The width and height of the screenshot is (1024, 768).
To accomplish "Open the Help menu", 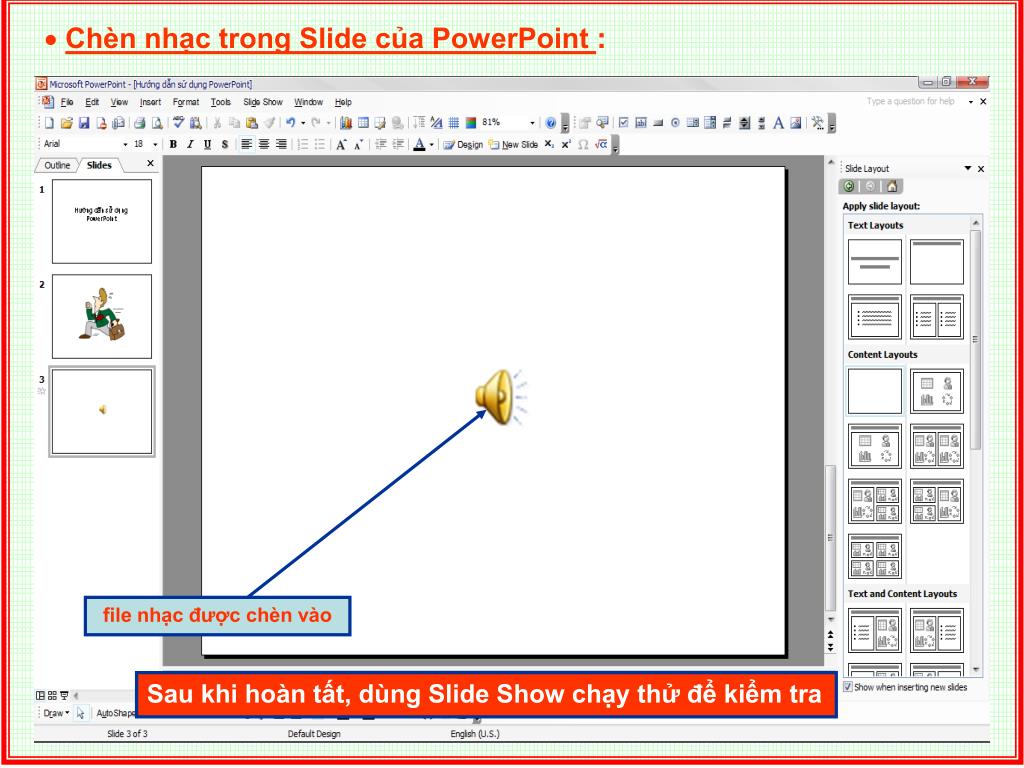I will (344, 102).
